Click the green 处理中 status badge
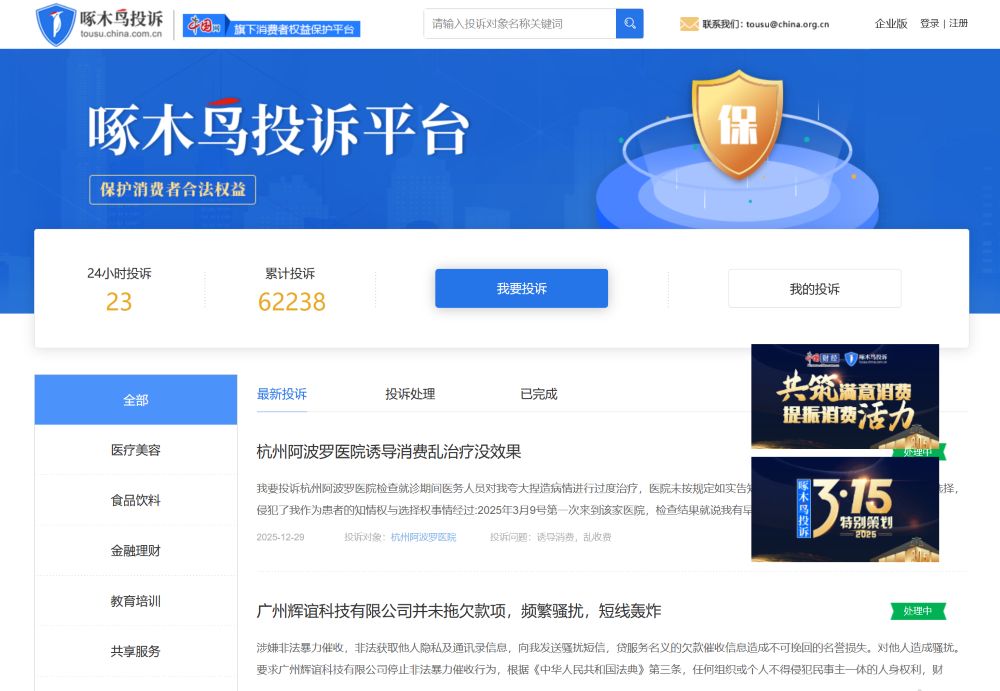The image size is (1000, 691). (x=918, y=611)
